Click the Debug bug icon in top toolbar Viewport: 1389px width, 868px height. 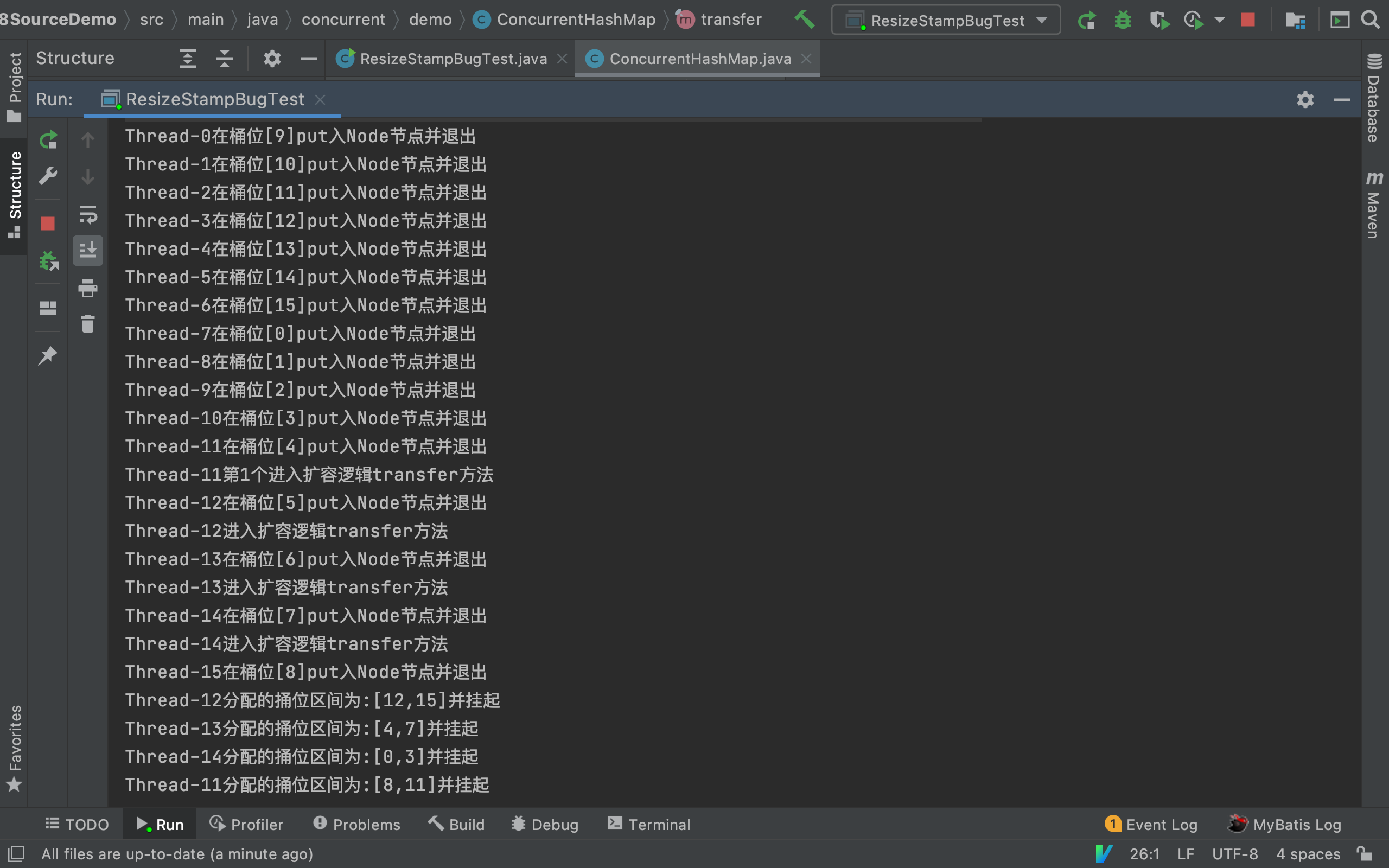coord(1123,21)
